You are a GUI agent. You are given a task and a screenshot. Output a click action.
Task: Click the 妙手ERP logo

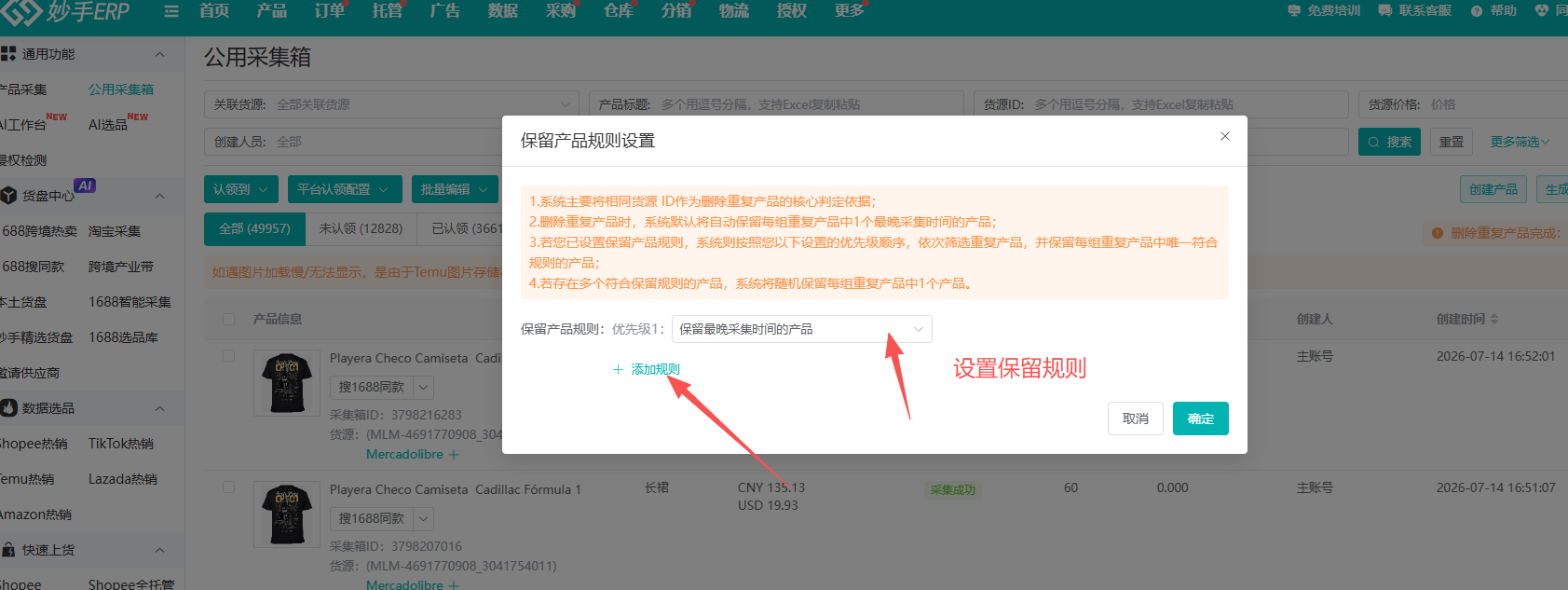point(65,11)
